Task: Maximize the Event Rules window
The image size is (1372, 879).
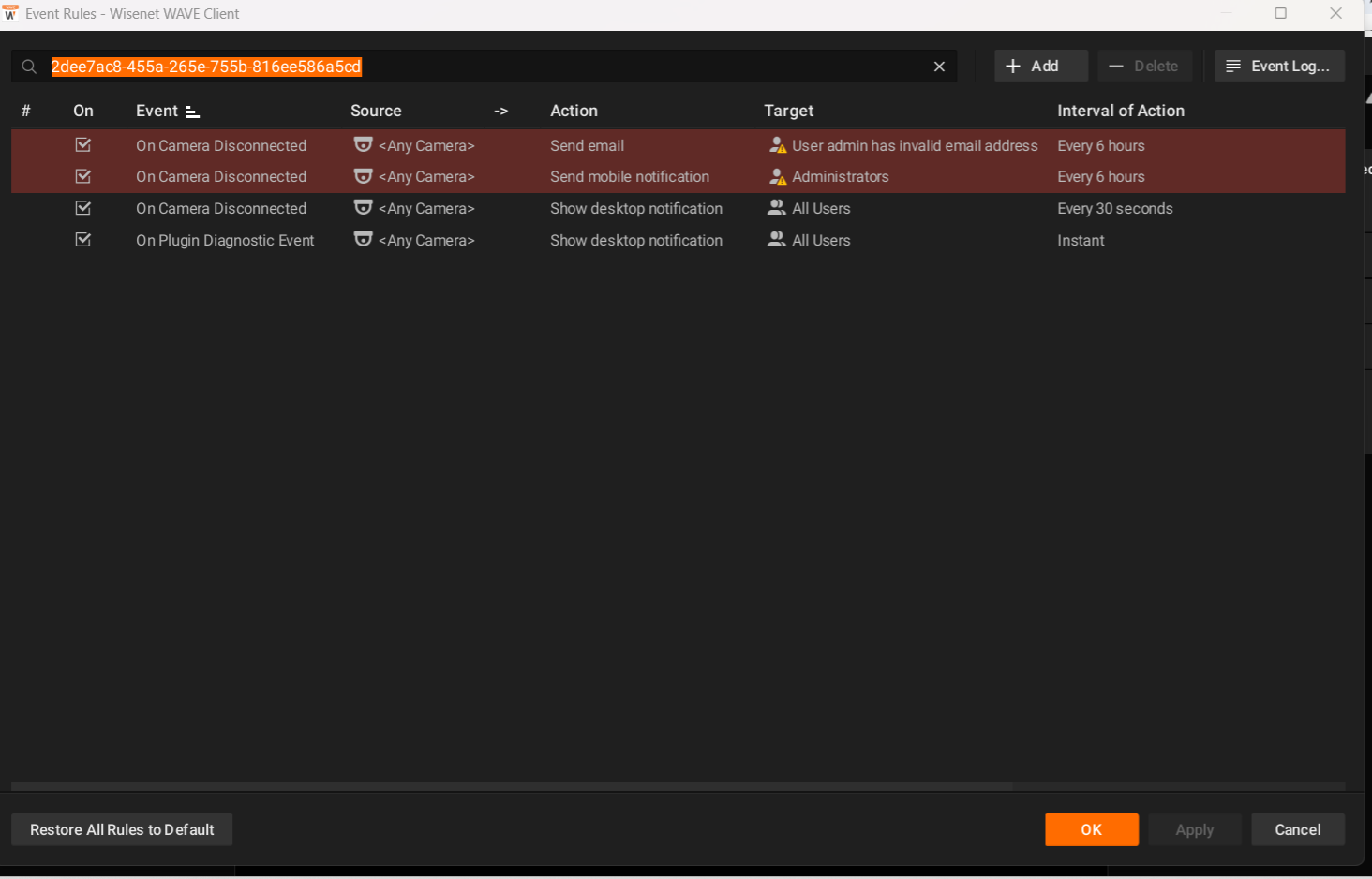Action: tap(1280, 13)
